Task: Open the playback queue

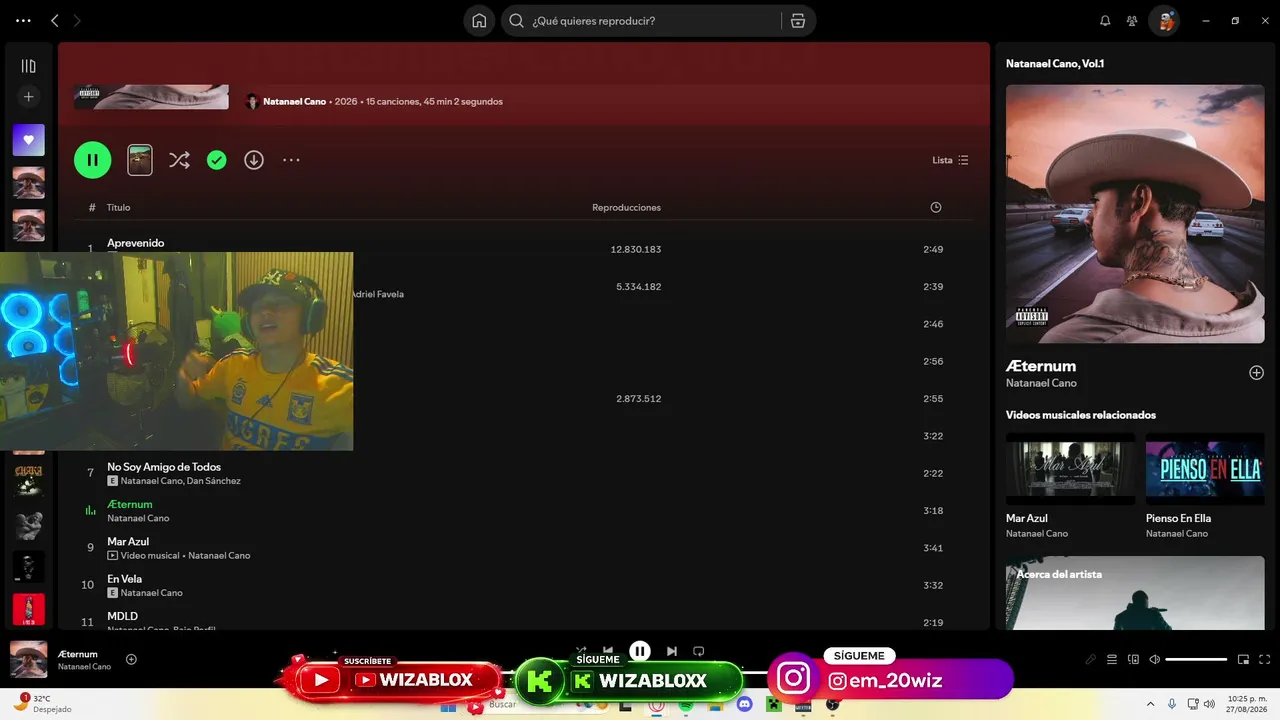Action: pos(1112,660)
